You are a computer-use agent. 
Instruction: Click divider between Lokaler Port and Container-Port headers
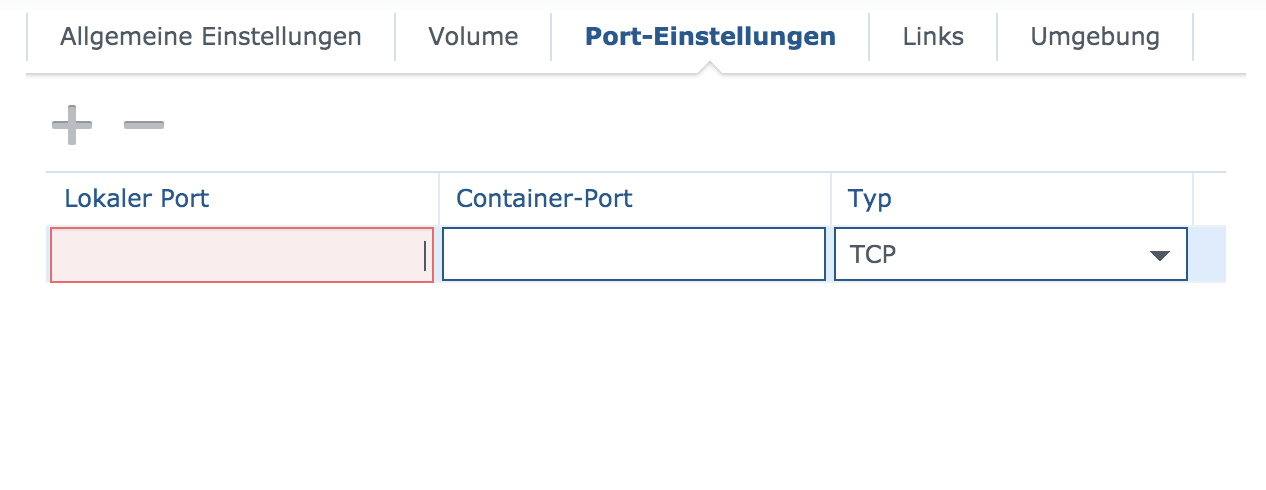(x=439, y=198)
